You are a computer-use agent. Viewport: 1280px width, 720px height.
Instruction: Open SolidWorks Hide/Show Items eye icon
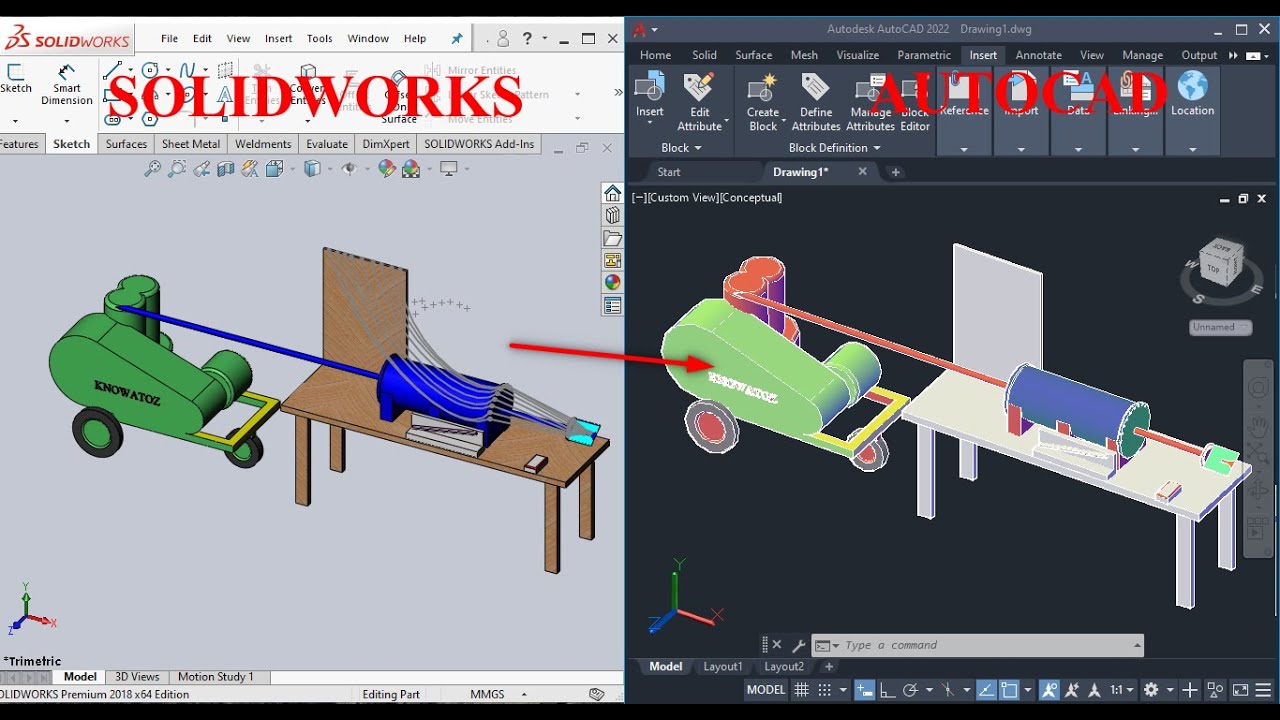tap(349, 169)
